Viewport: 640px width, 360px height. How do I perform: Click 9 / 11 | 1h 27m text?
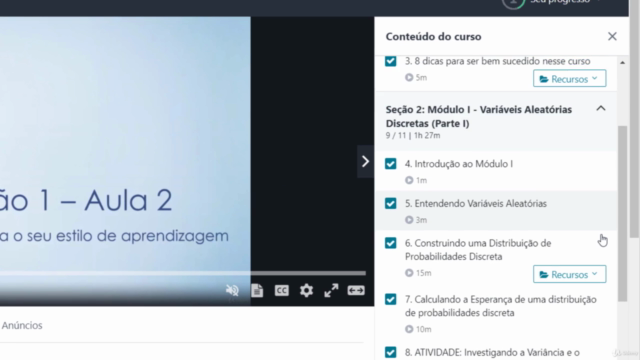(413, 136)
